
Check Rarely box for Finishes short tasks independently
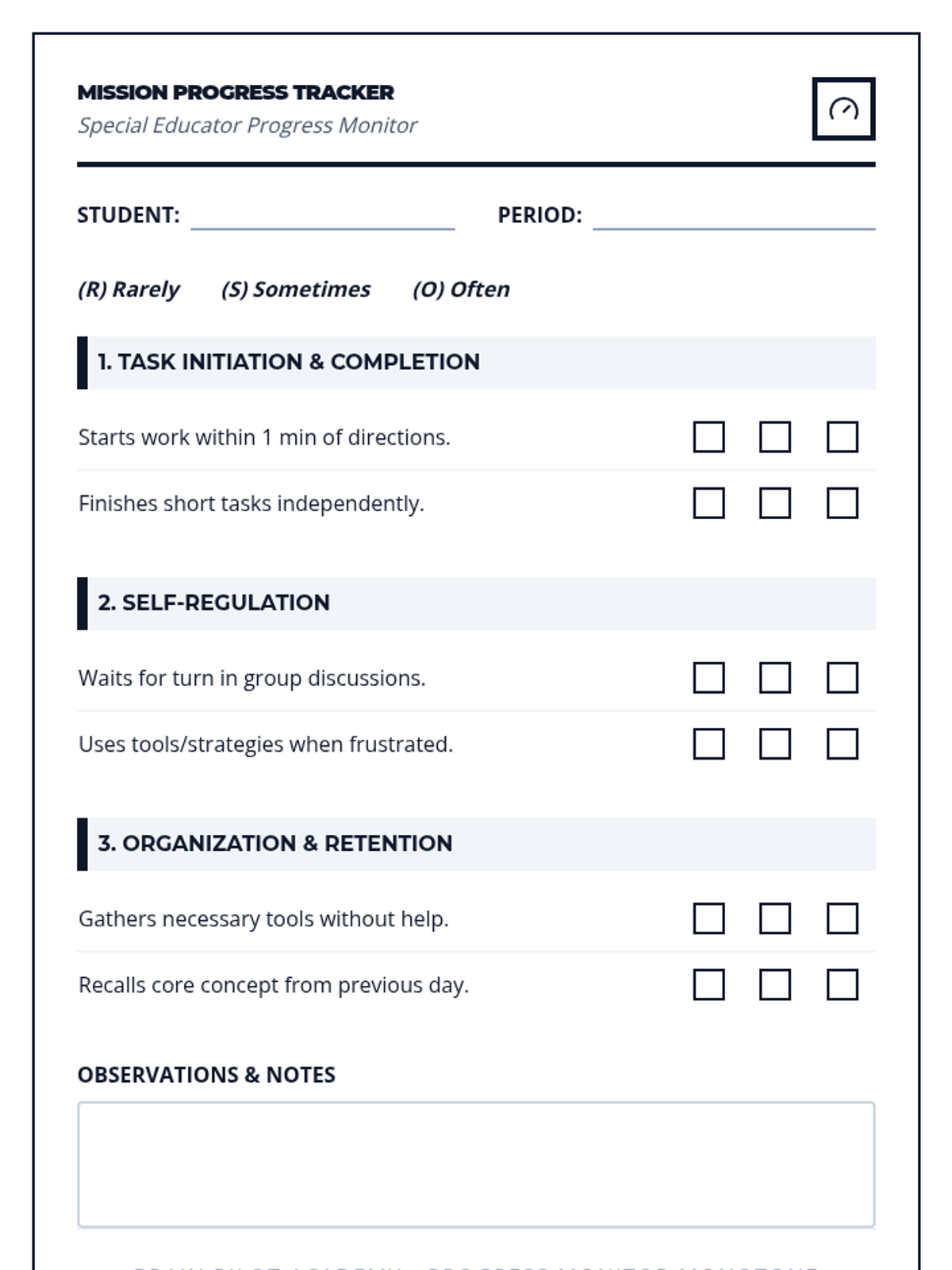pyautogui.click(x=708, y=503)
